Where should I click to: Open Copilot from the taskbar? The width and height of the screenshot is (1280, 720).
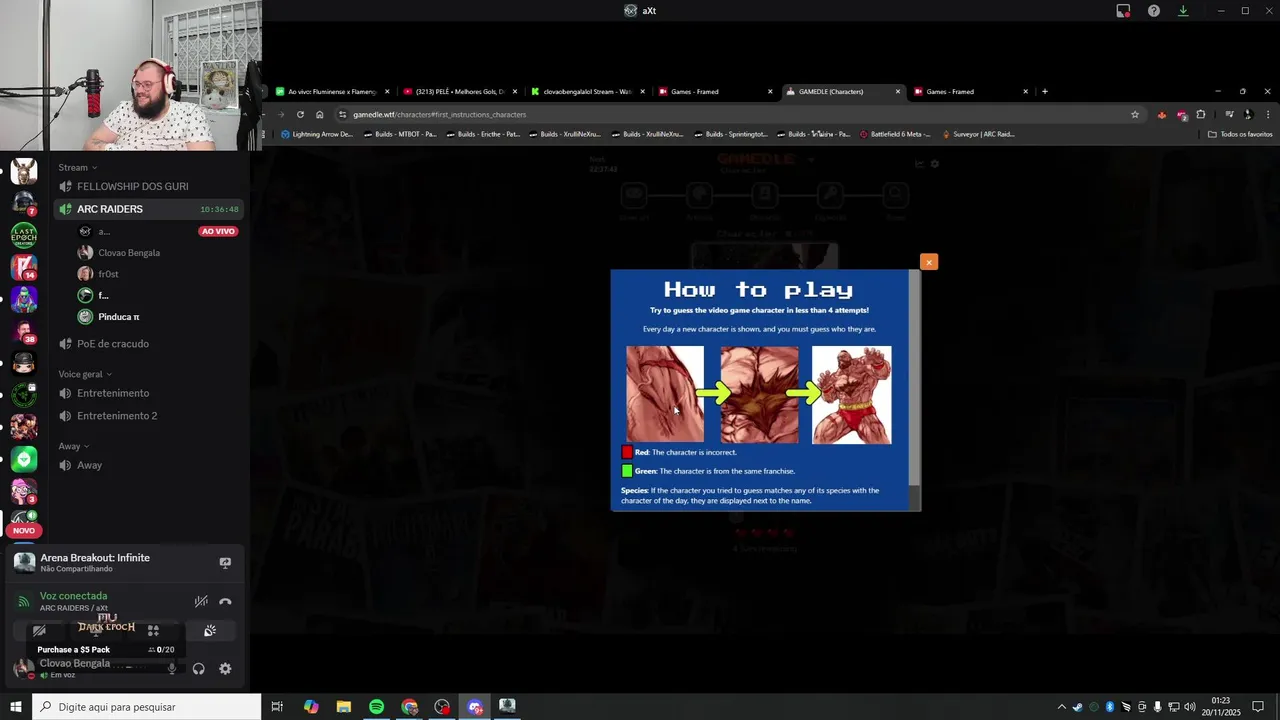point(311,707)
